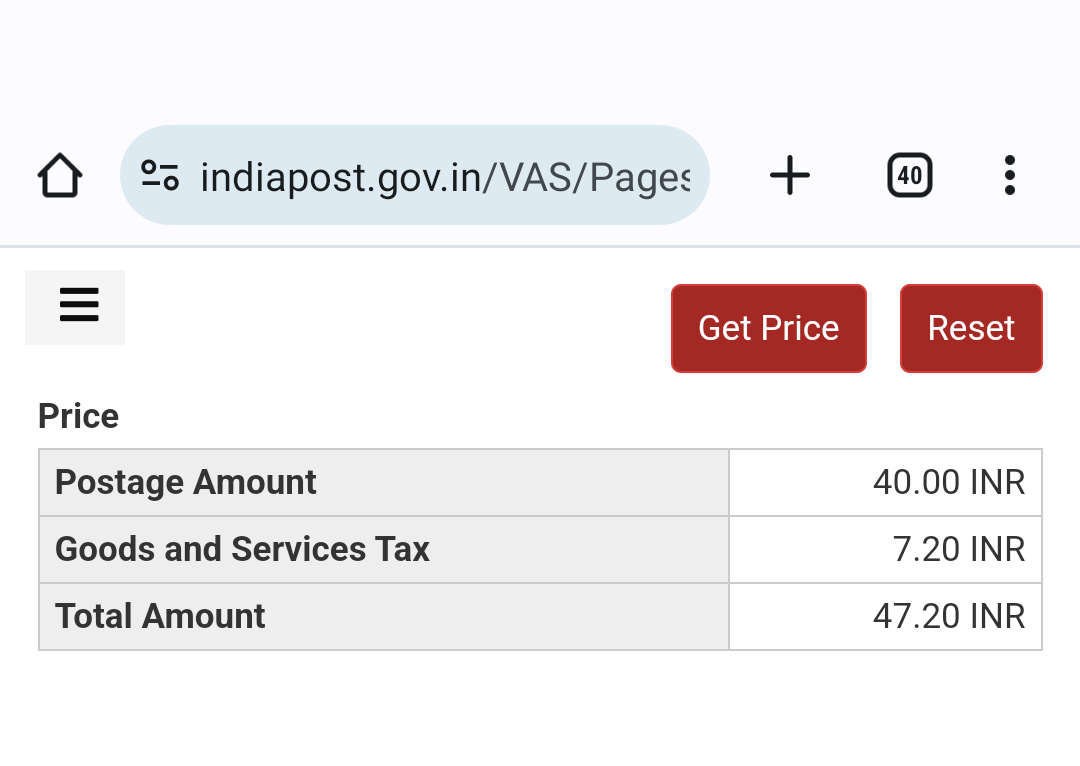Click the 40.00 INR postage value
1080x766 pixels.
pyautogui.click(x=948, y=482)
